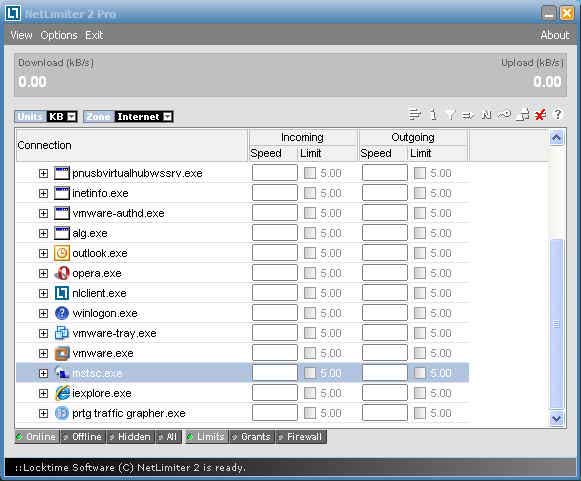Click the pnusbvirtualhubwssrv.exe window icon
Screen dimensions: 581x481
[62, 173]
